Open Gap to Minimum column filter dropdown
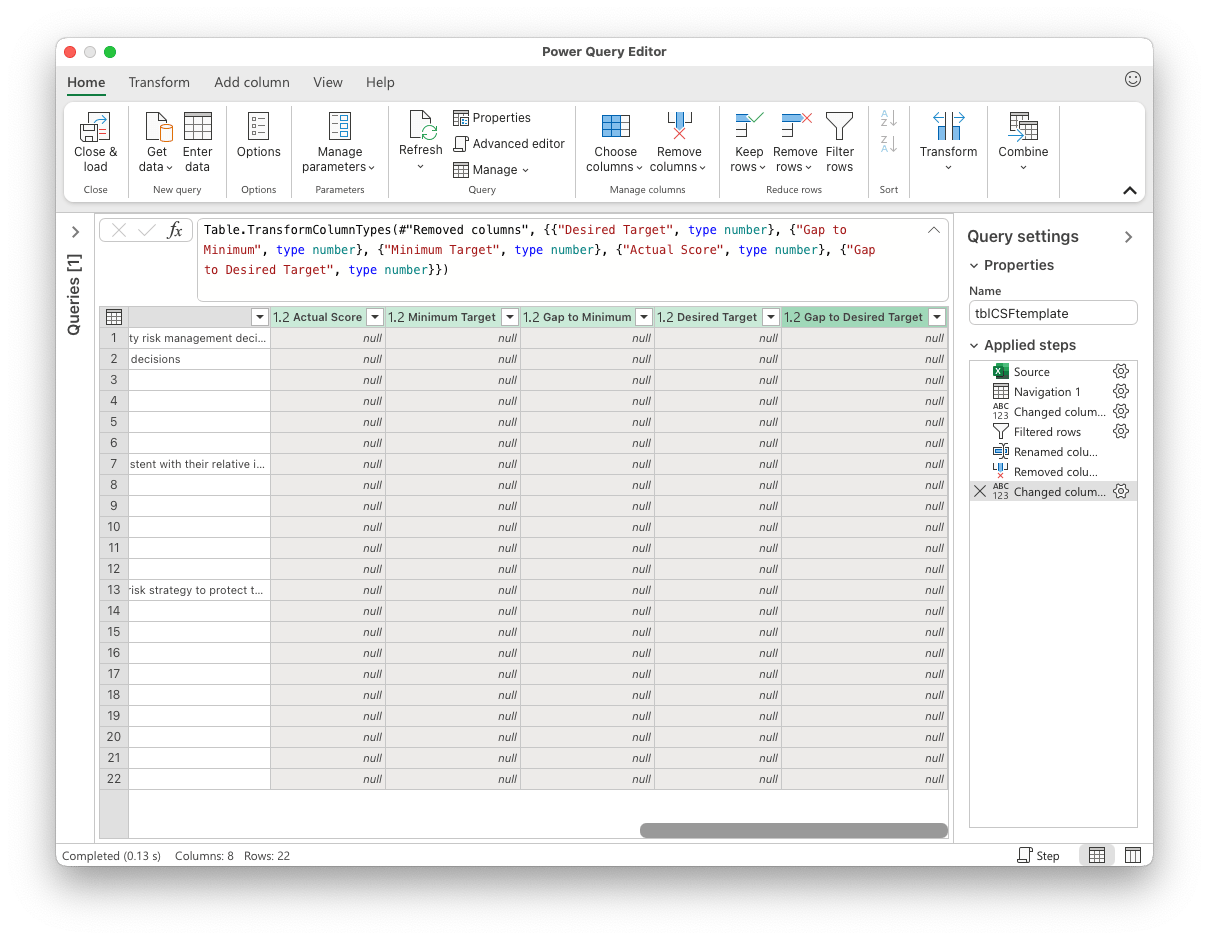Viewport: 1209px width, 940px height. point(644,317)
